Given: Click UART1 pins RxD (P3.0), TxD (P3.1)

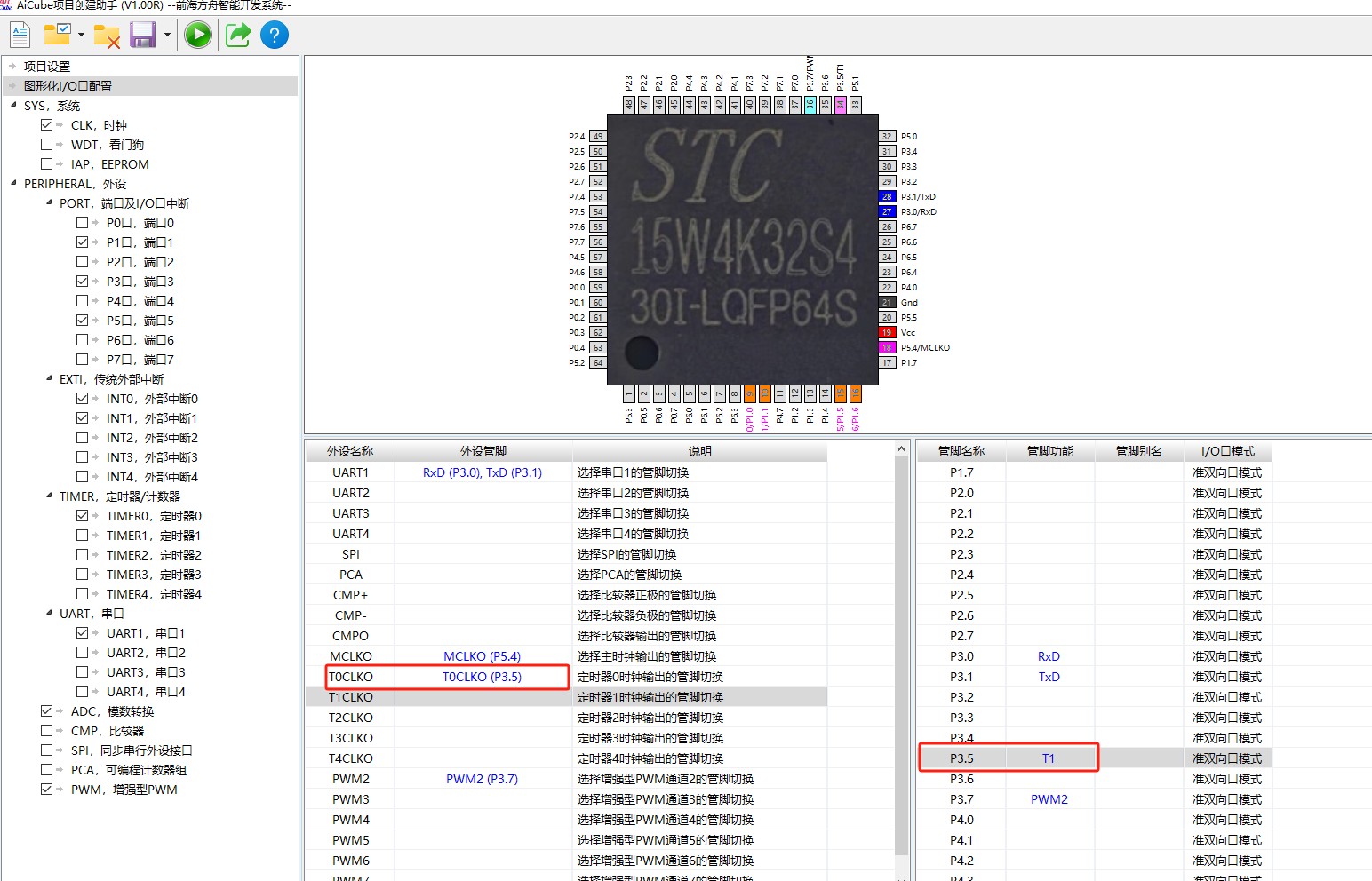Looking at the screenshot, I should pos(483,472).
